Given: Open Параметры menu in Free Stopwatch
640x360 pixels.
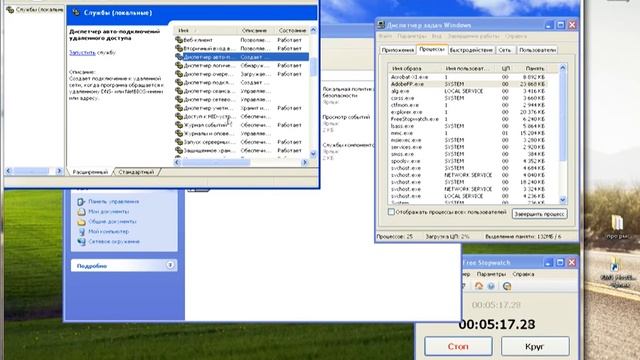Looking at the screenshot, I should click(x=491, y=274).
